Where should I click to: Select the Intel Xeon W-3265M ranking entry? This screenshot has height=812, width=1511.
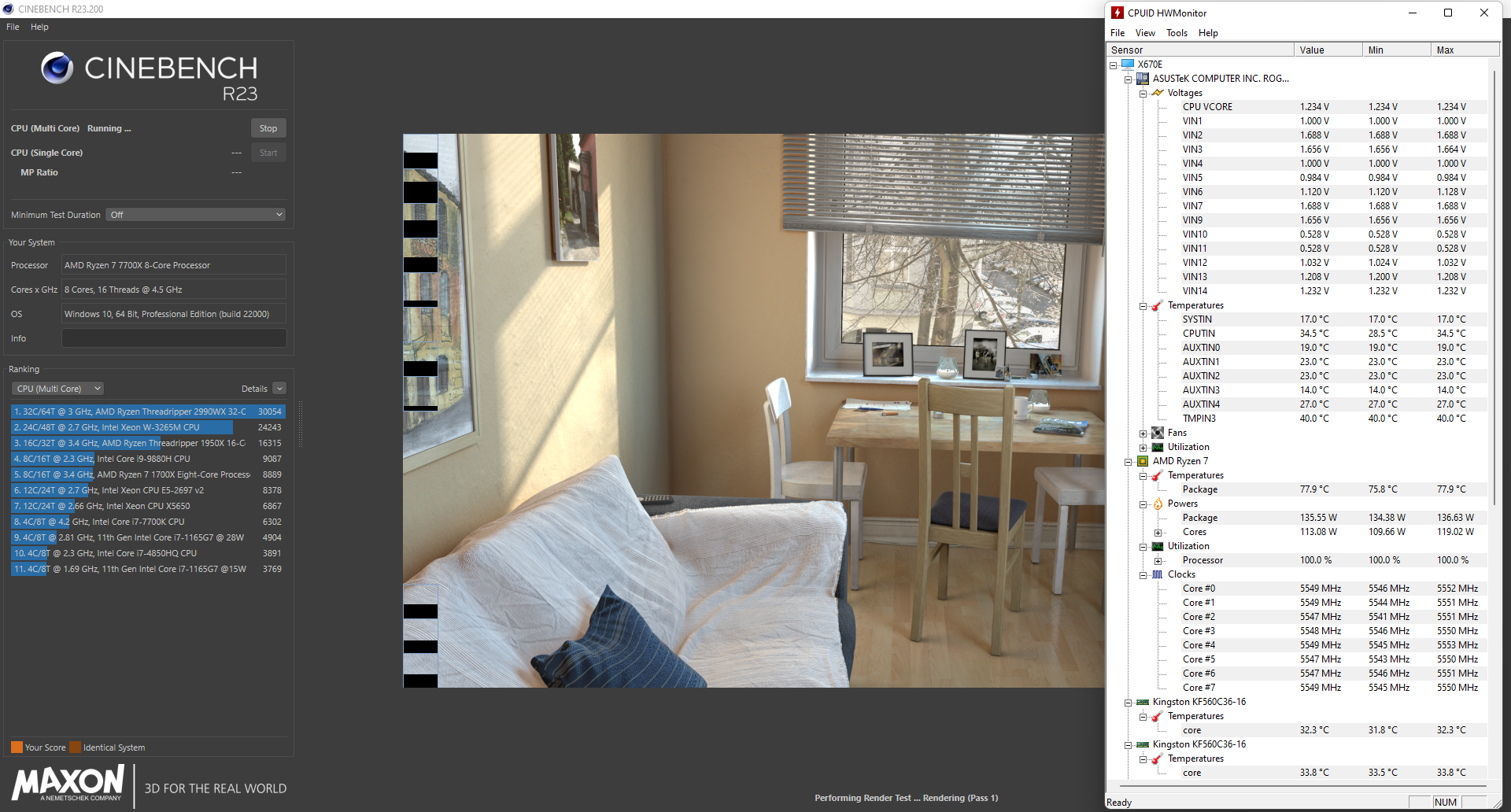[147, 427]
